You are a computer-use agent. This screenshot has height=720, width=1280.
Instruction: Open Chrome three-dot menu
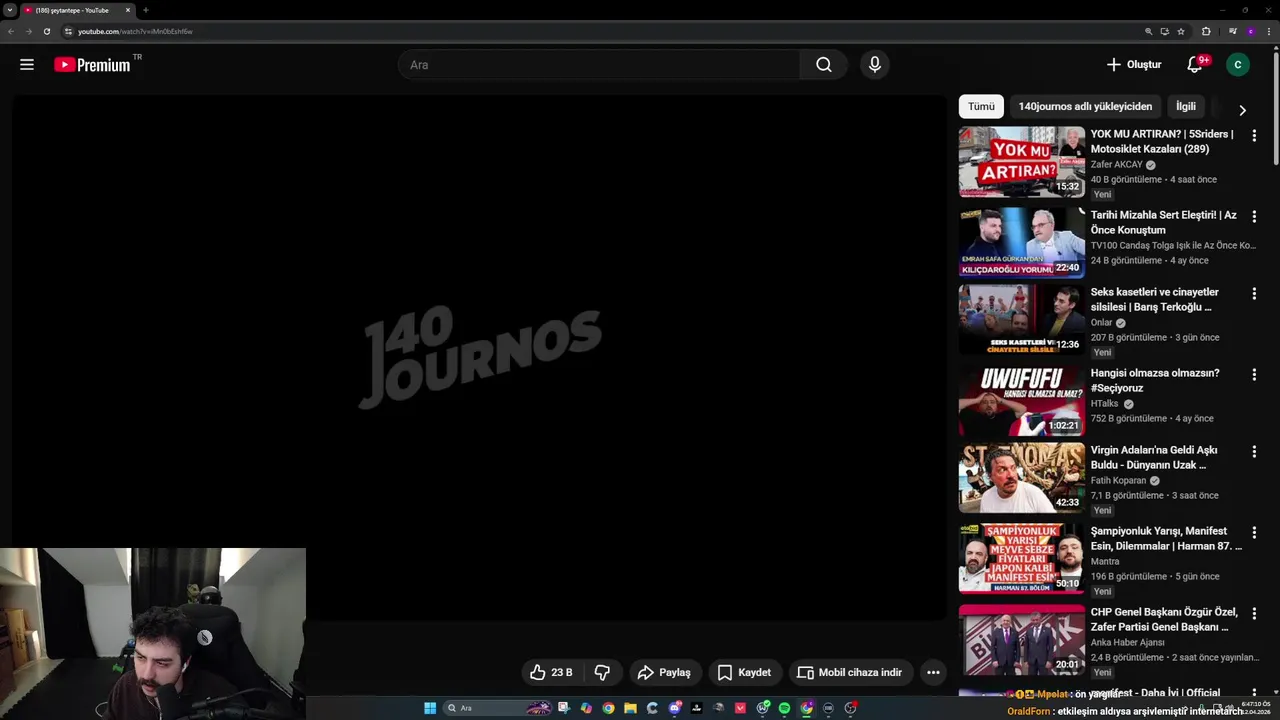1269,31
